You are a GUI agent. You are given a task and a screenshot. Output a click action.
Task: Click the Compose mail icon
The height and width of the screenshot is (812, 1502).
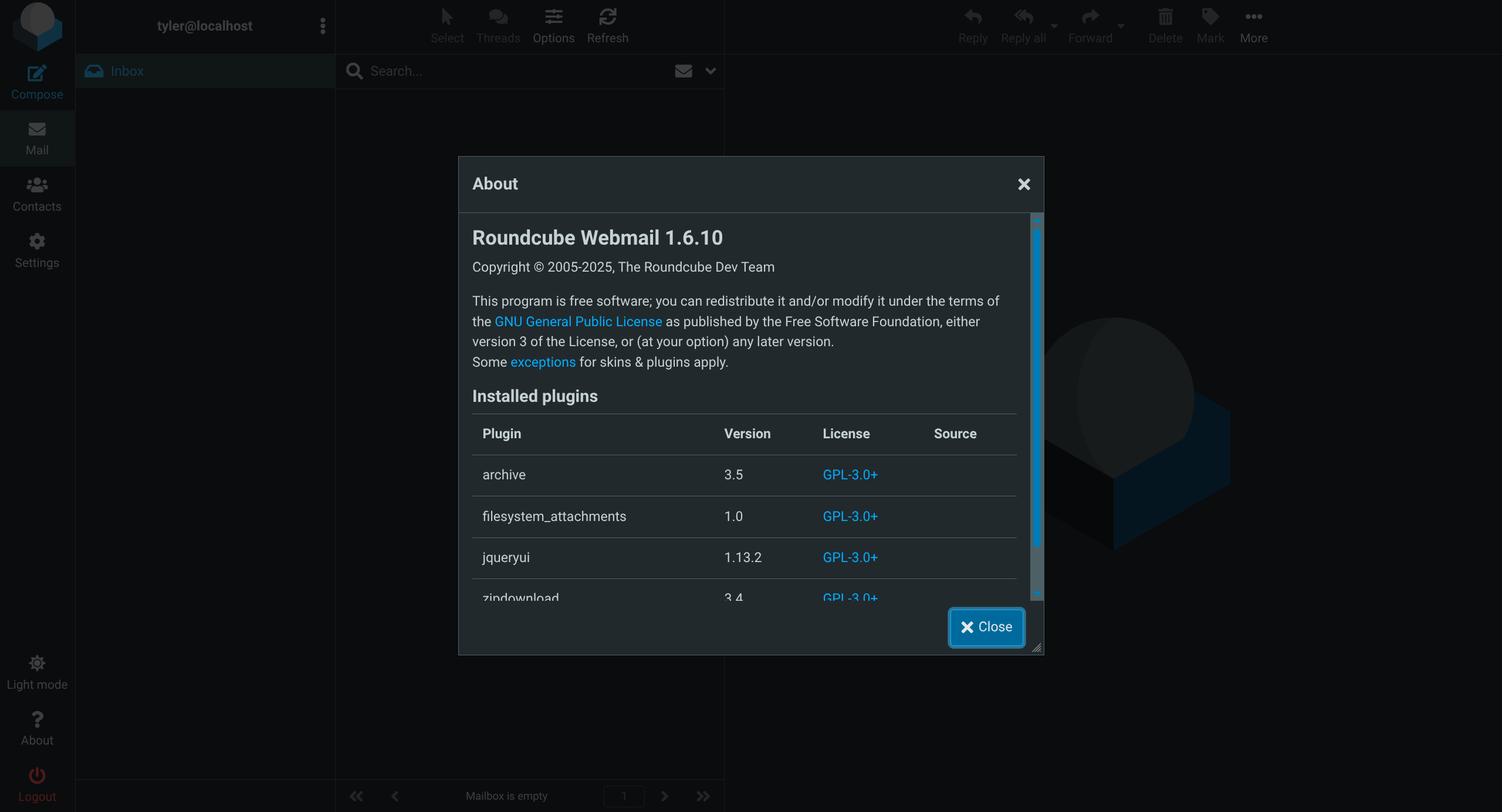[x=36, y=74]
